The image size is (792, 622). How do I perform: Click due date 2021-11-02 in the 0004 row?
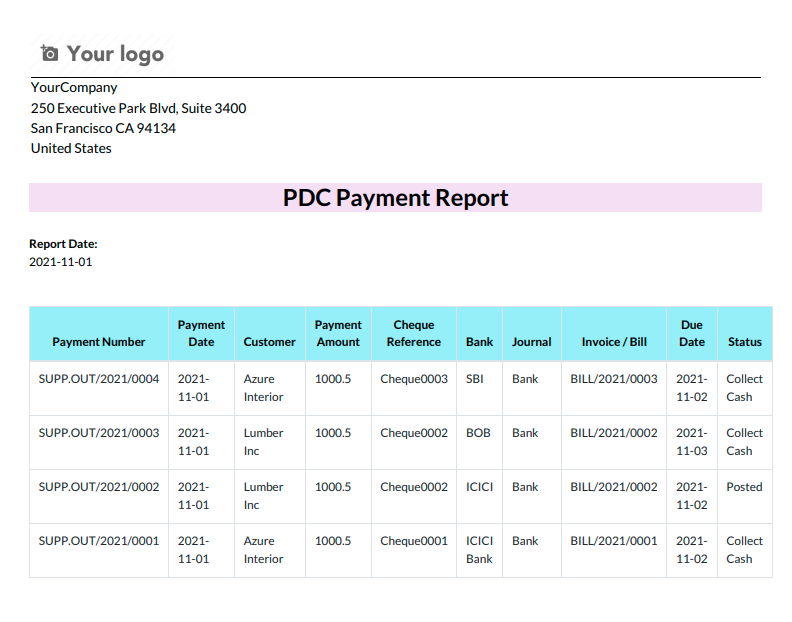[x=692, y=388]
